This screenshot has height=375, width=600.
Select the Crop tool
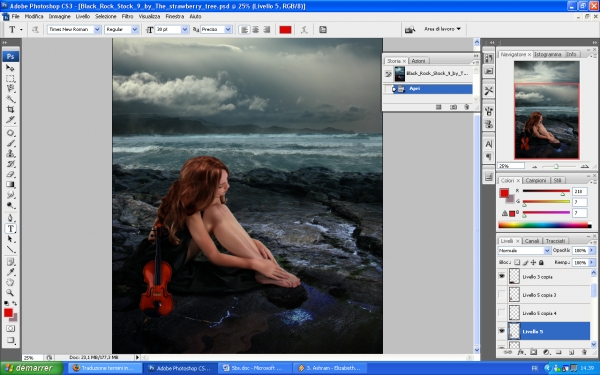click(10, 109)
